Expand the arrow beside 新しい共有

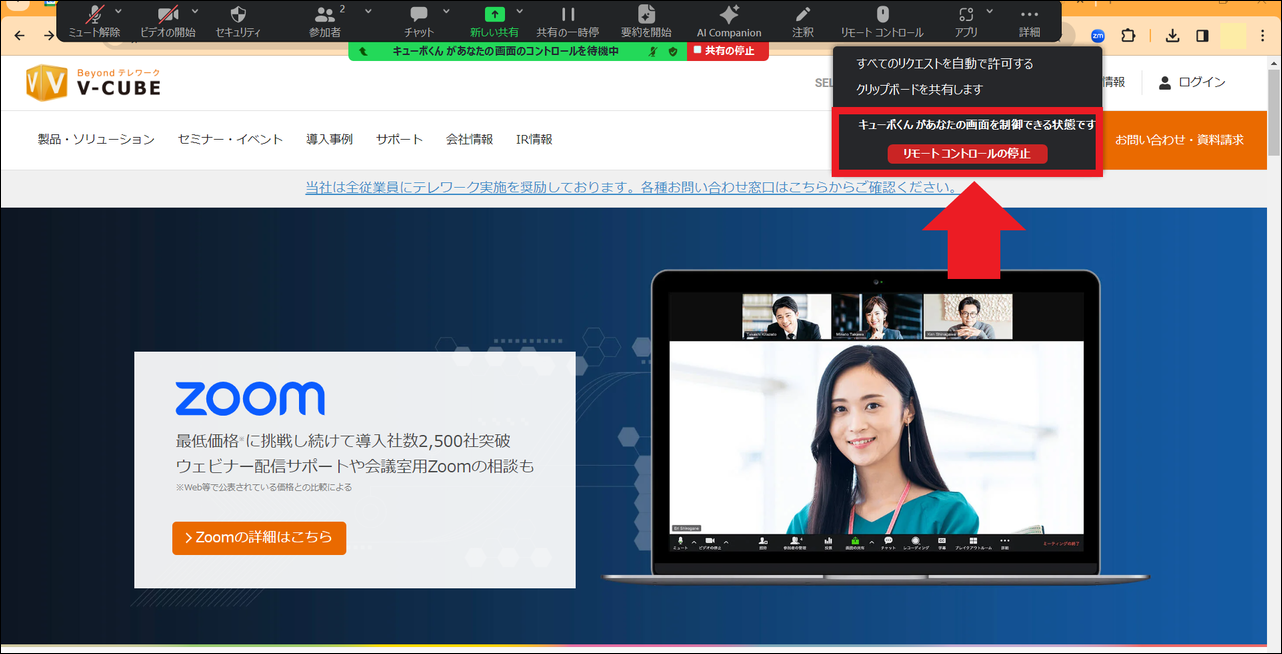click(x=519, y=11)
